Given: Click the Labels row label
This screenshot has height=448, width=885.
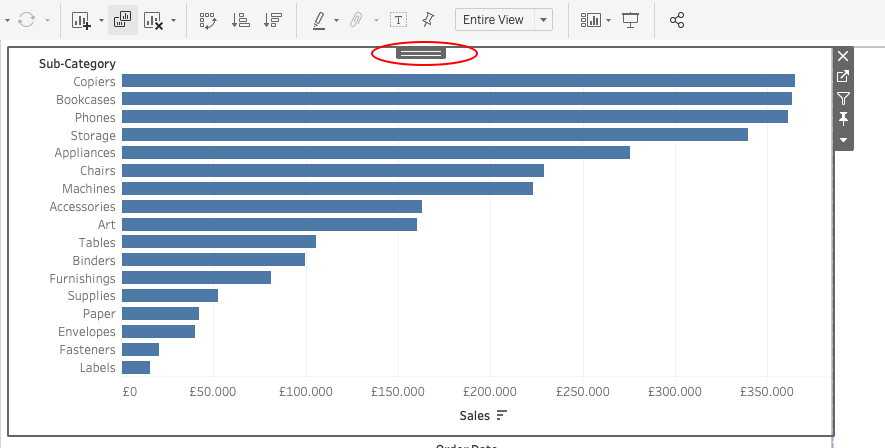Looking at the screenshot, I should tap(98, 367).
